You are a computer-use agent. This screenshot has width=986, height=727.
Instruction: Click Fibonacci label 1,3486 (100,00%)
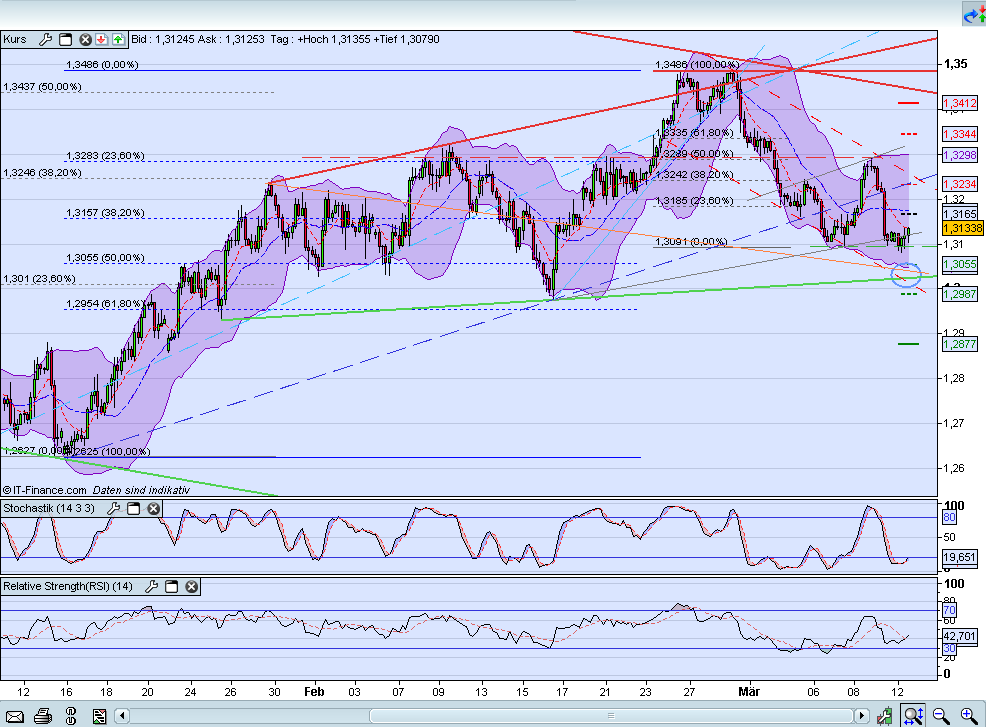pyautogui.click(x=697, y=65)
